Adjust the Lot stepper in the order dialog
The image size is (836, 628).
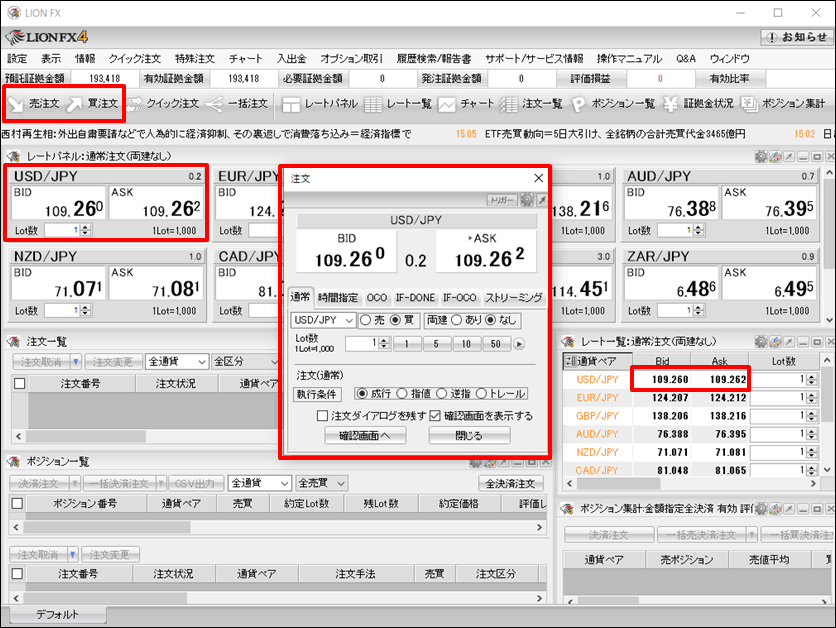[x=384, y=344]
